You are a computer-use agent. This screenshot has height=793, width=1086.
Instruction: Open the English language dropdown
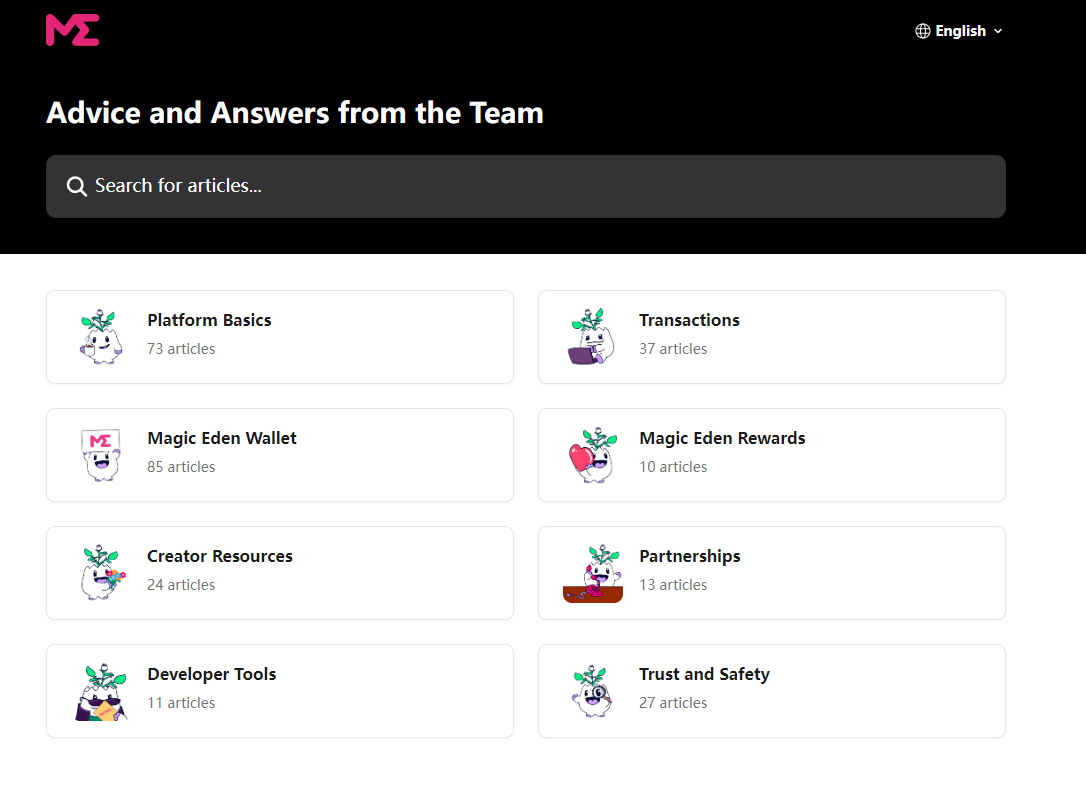click(959, 31)
